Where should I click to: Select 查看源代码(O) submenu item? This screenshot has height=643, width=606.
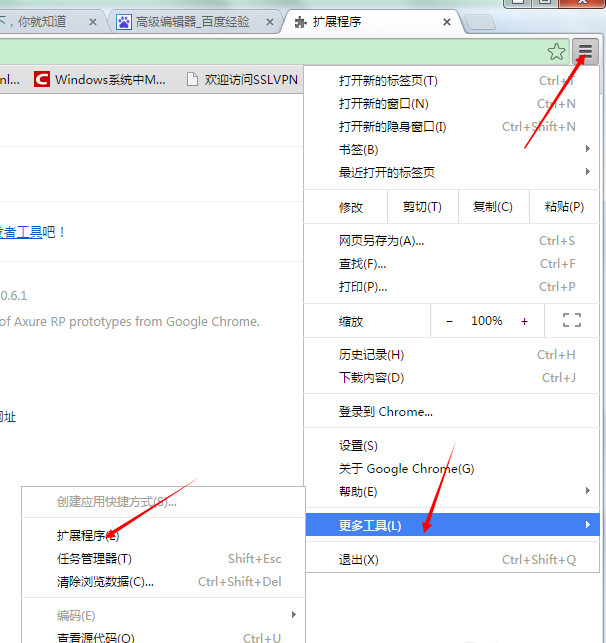pos(163,636)
